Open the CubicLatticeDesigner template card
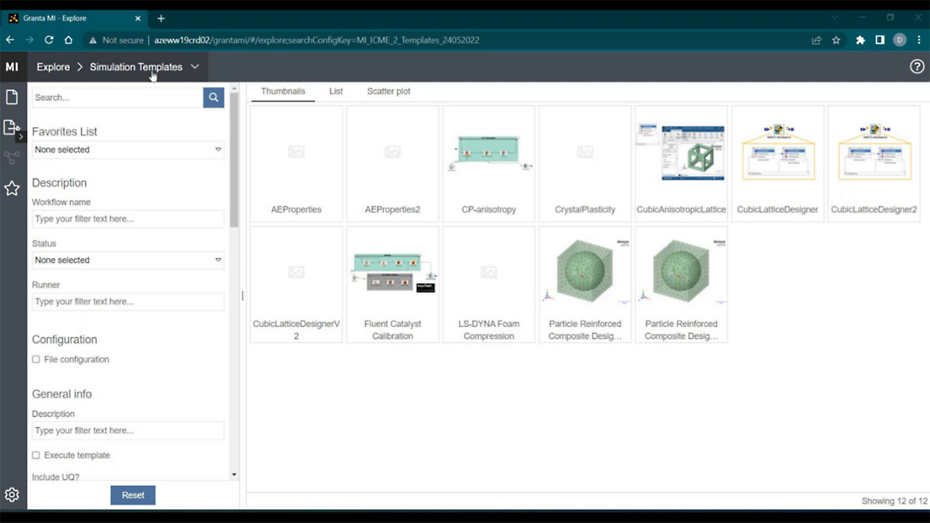Viewport: 930px width, 523px height. pyautogui.click(x=778, y=164)
